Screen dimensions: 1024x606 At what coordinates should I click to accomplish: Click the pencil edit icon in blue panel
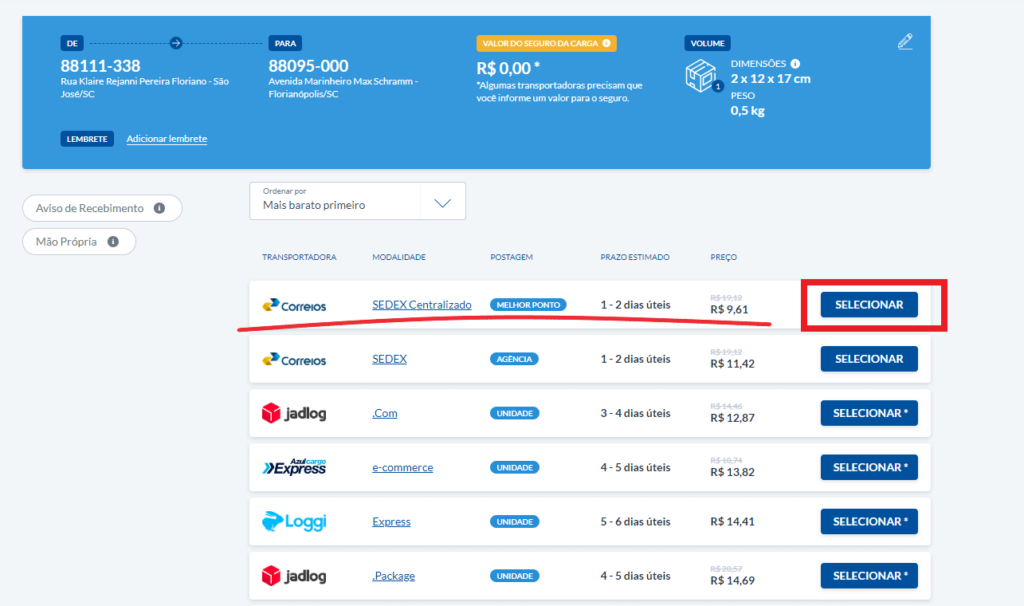click(x=904, y=42)
